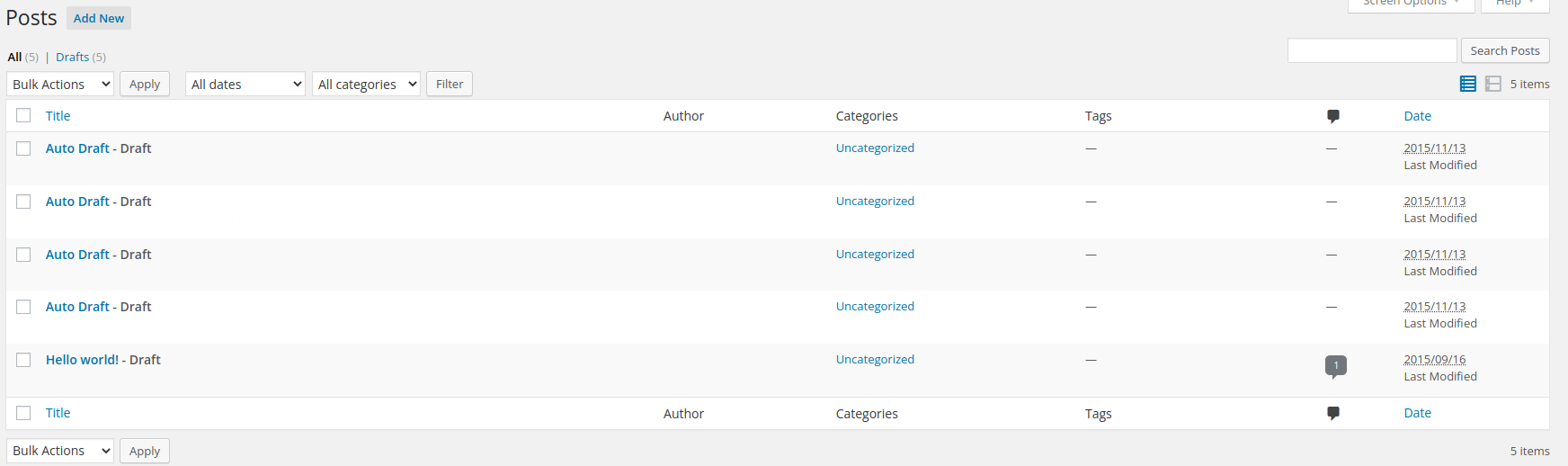
Task: Click the Add New button
Action: pyautogui.click(x=99, y=18)
